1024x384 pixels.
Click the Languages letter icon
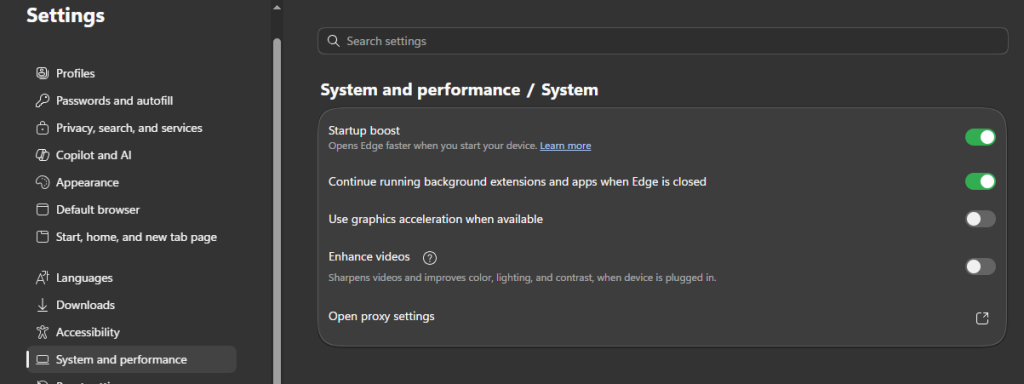pos(42,278)
